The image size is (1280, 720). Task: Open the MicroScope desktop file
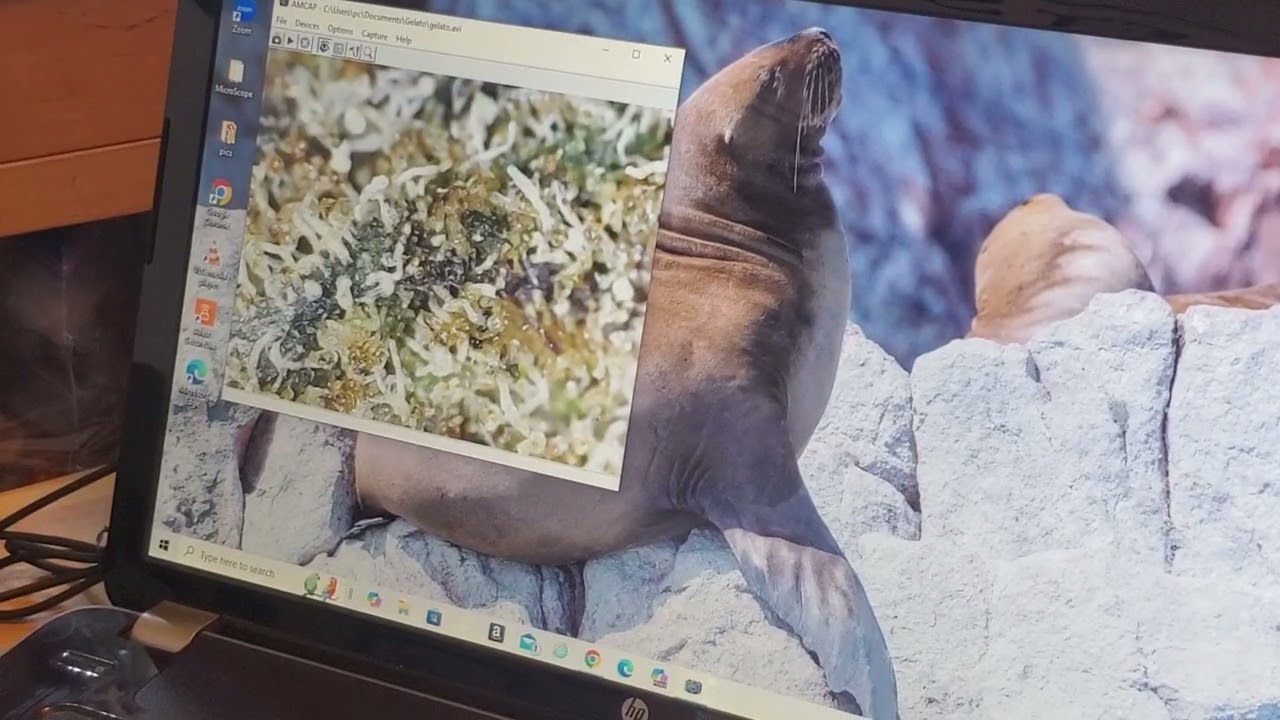click(235, 78)
